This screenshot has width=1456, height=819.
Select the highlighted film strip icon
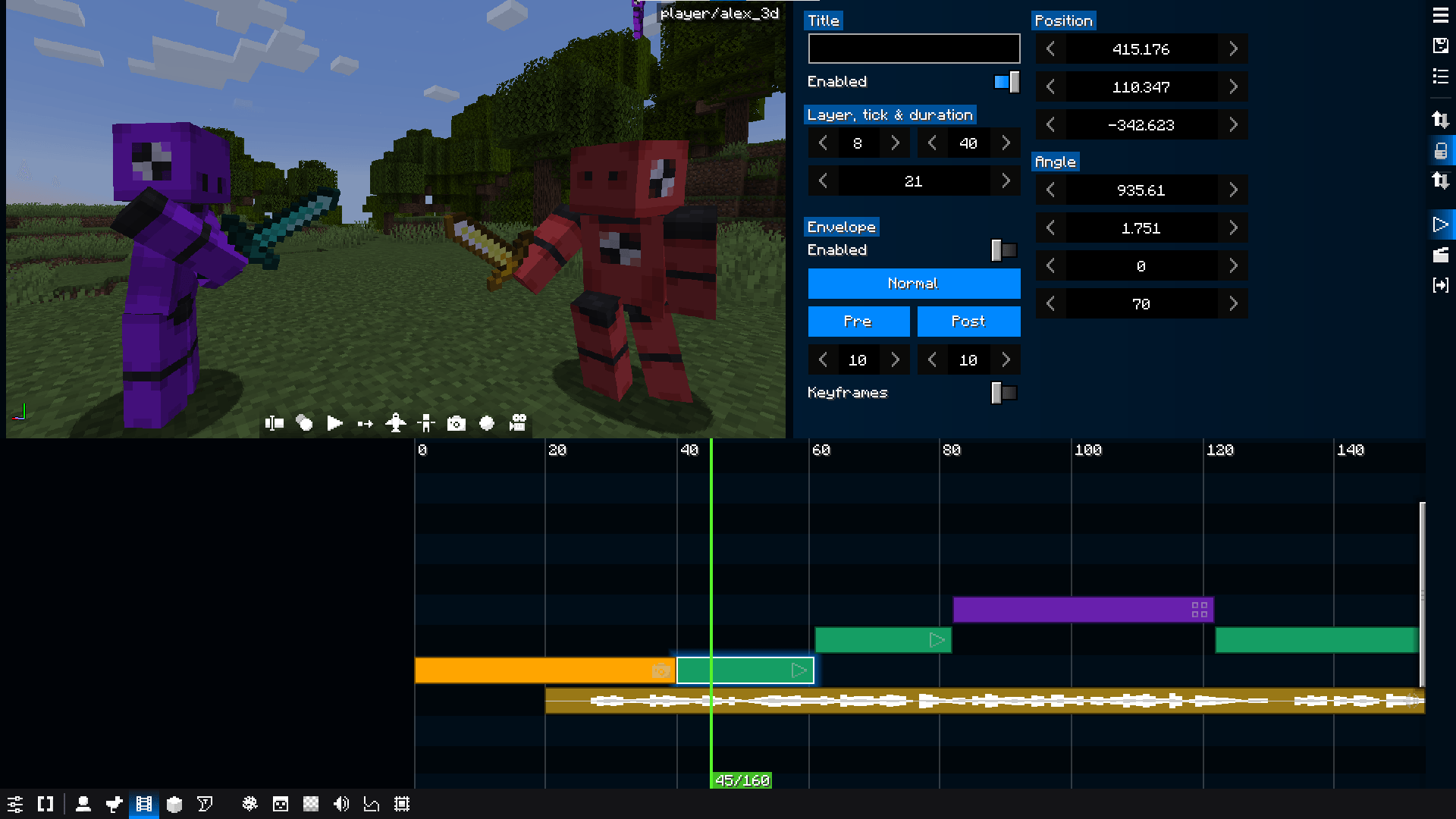tap(144, 804)
